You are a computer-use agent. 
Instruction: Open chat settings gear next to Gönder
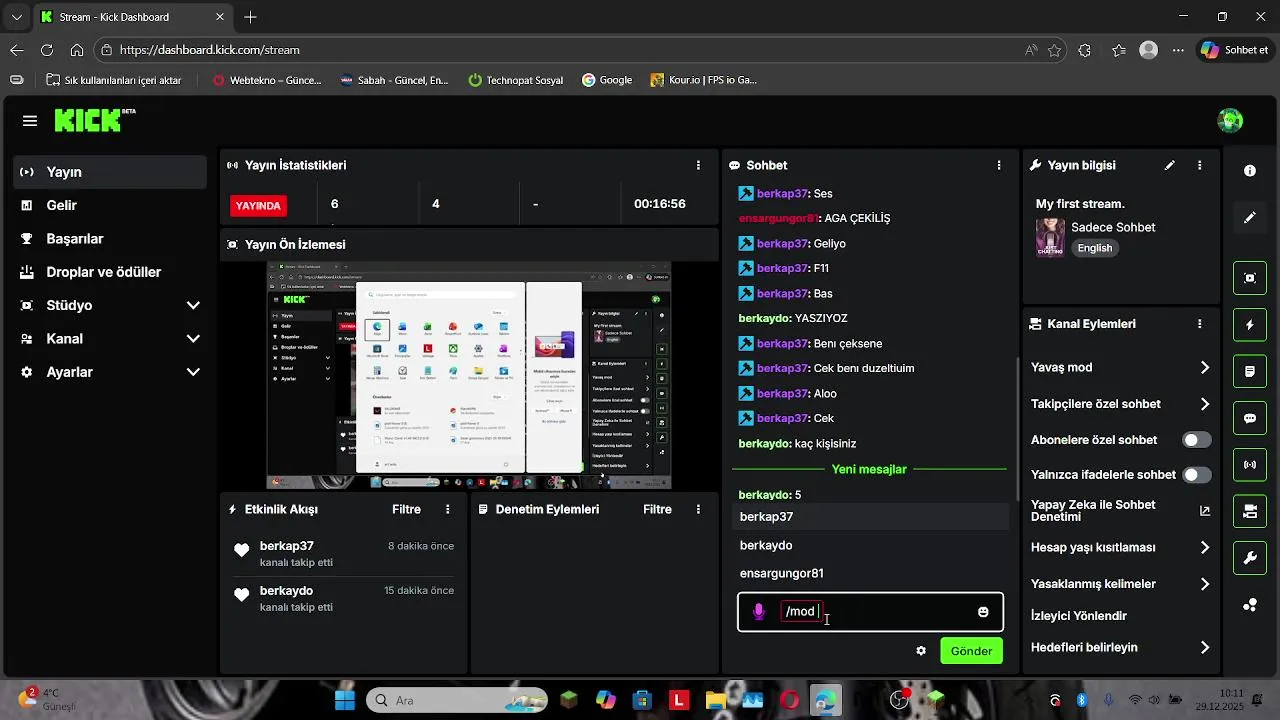coord(921,651)
